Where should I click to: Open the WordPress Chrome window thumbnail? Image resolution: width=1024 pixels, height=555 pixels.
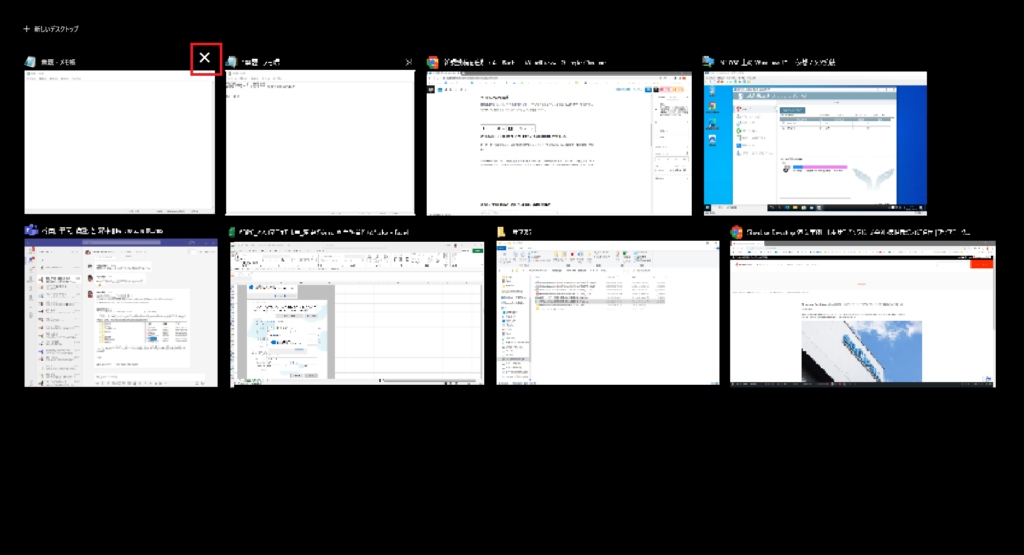(x=559, y=143)
